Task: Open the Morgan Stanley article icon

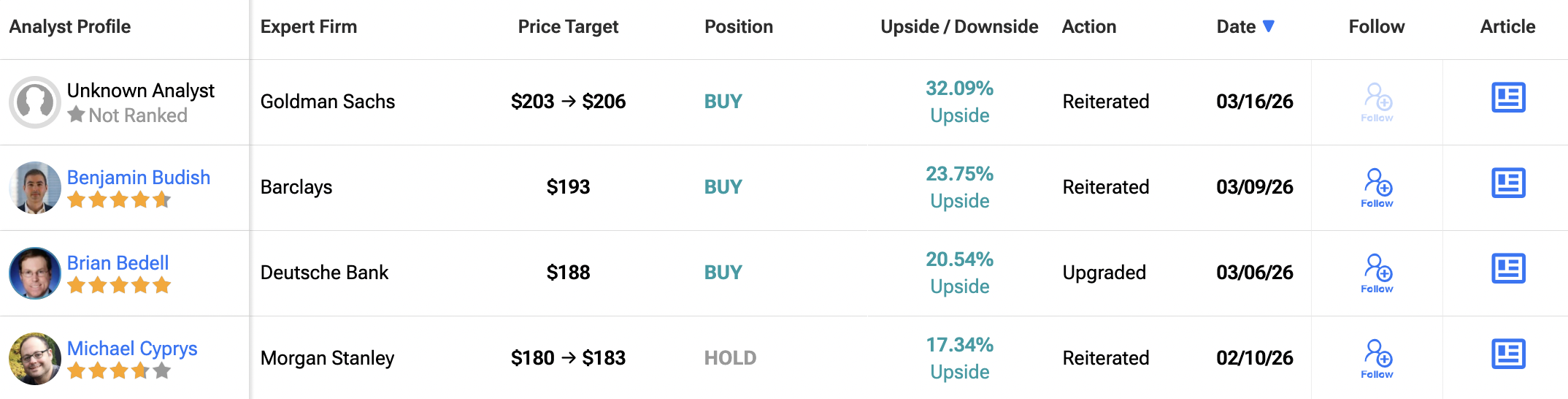Action: click(x=1508, y=354)
